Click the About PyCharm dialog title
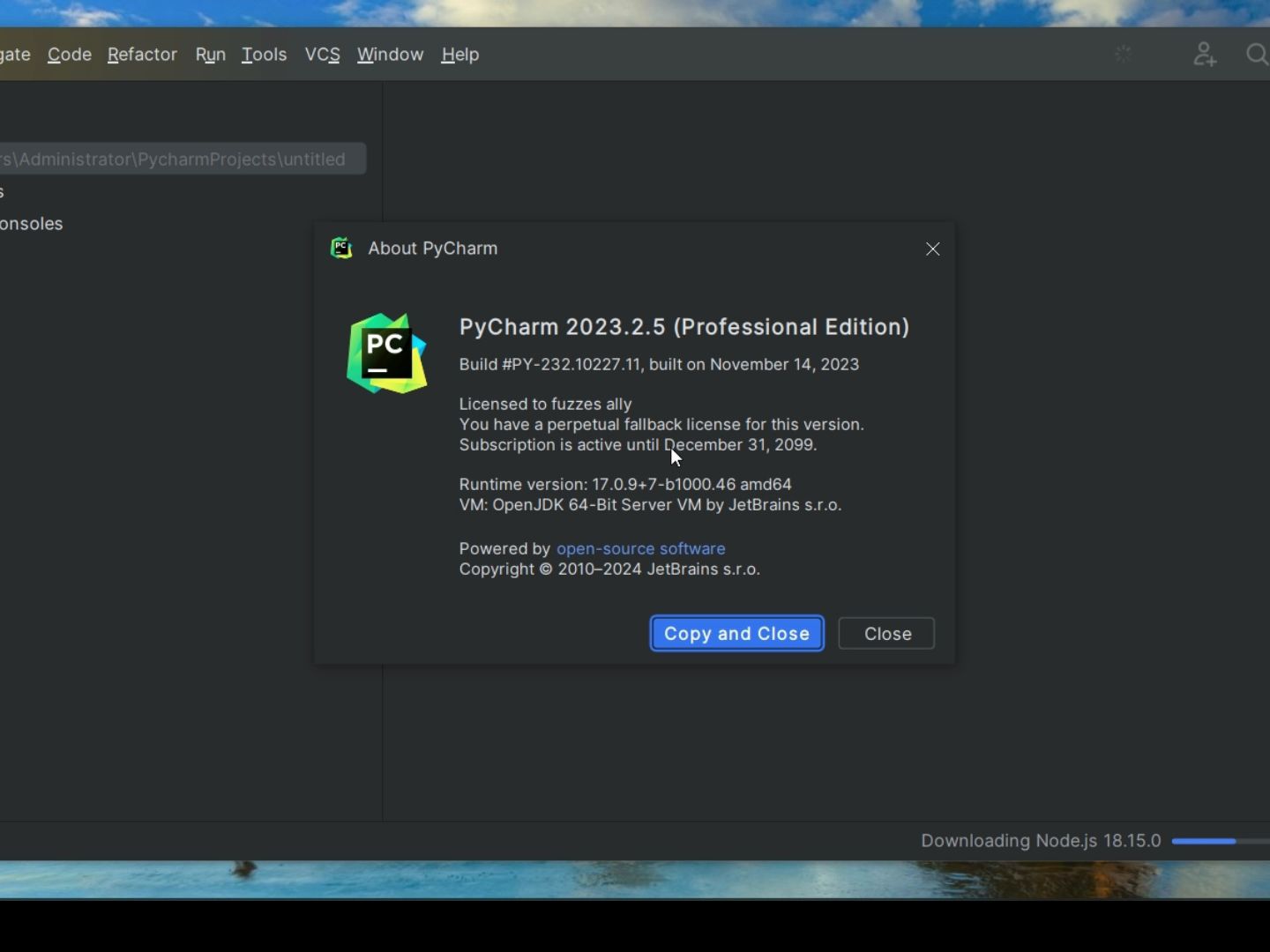 [433, 249]
